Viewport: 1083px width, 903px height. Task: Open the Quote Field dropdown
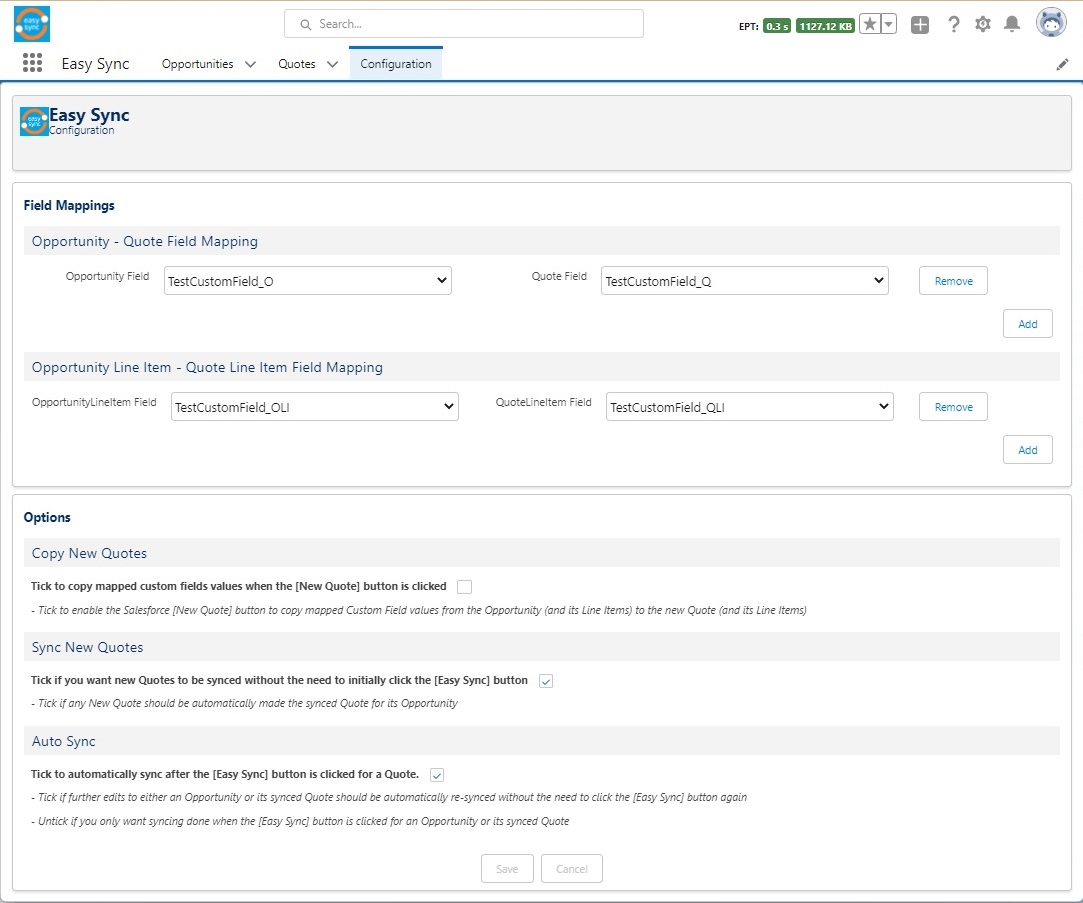pos(744,281)
